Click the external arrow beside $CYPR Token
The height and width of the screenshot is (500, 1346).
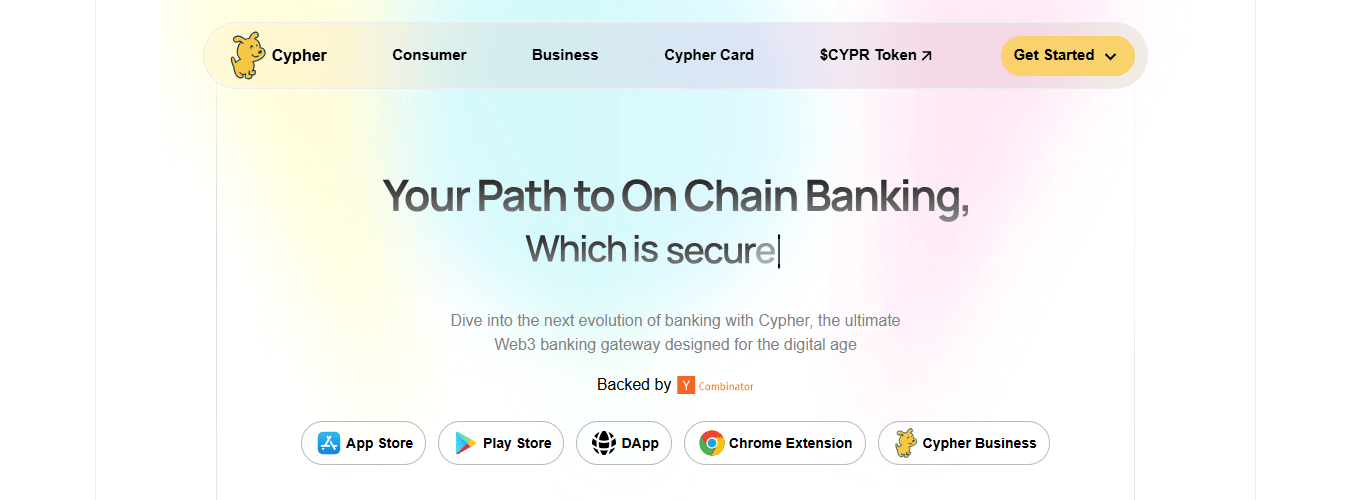pyautogui.click(x=927, y=56)
